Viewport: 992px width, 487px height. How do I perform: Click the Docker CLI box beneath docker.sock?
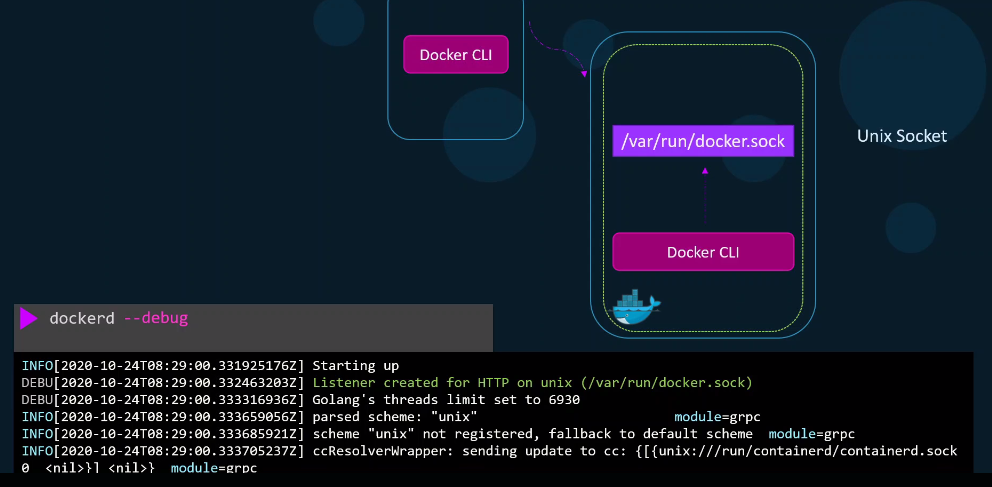(x=703, y=252)
